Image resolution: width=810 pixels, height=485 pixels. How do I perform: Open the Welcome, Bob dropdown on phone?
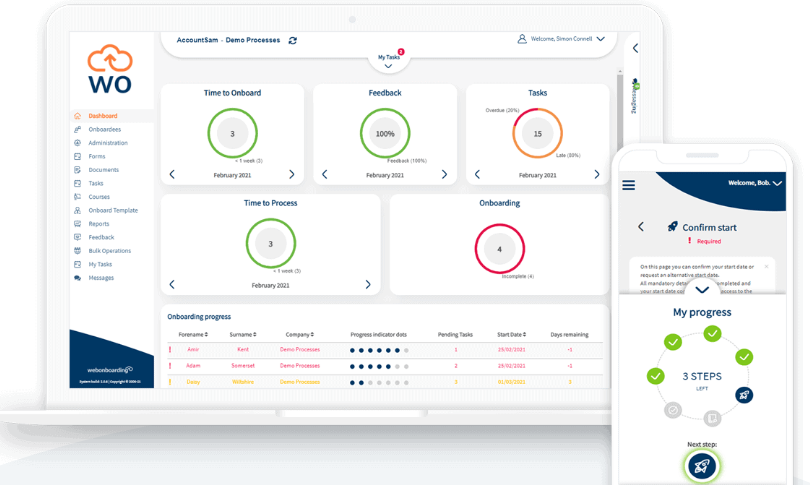pyautogui.click(x=777, y=184)
